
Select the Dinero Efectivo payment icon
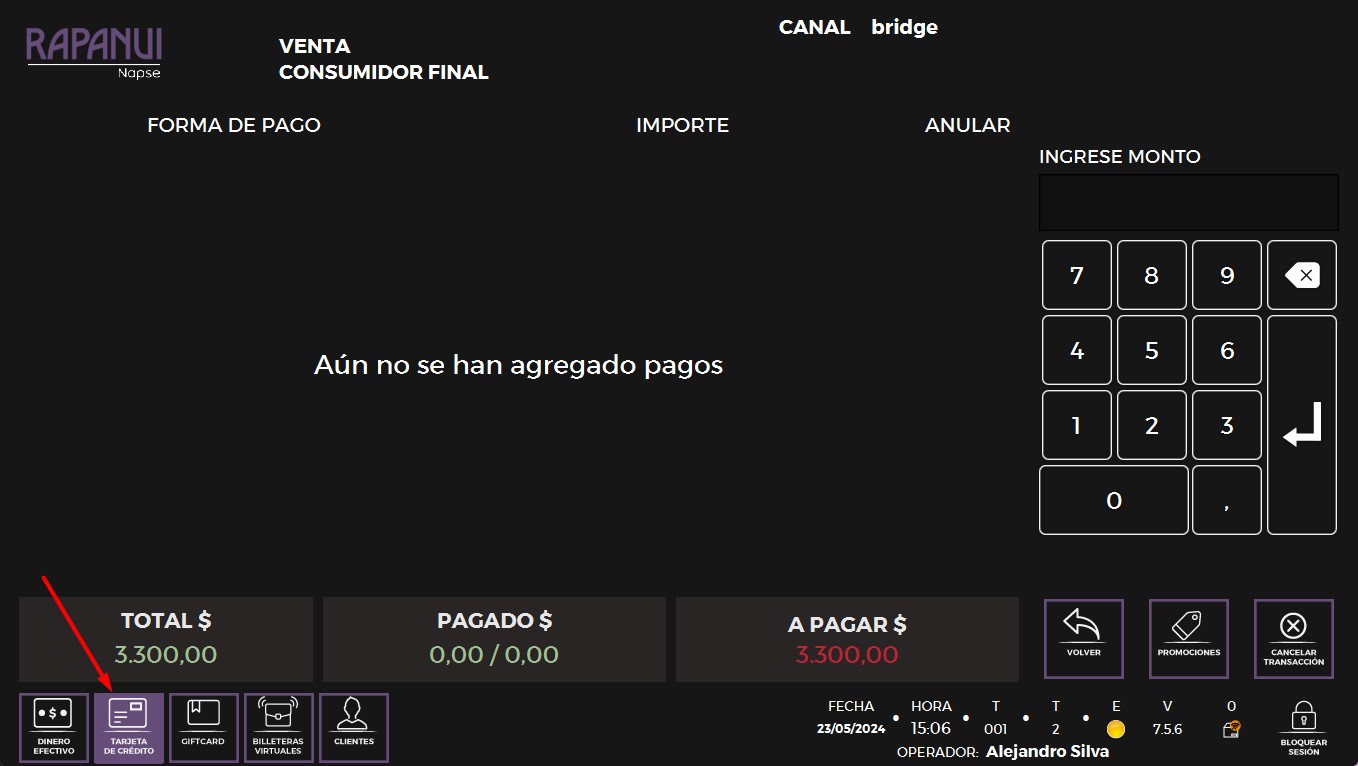pyautogui.click(x=54, y=727)
